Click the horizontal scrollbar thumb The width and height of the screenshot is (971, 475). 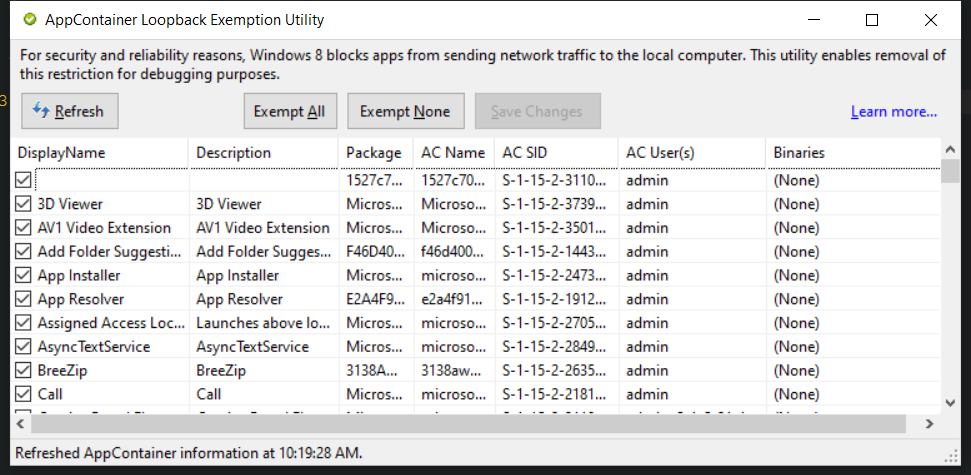468,424
